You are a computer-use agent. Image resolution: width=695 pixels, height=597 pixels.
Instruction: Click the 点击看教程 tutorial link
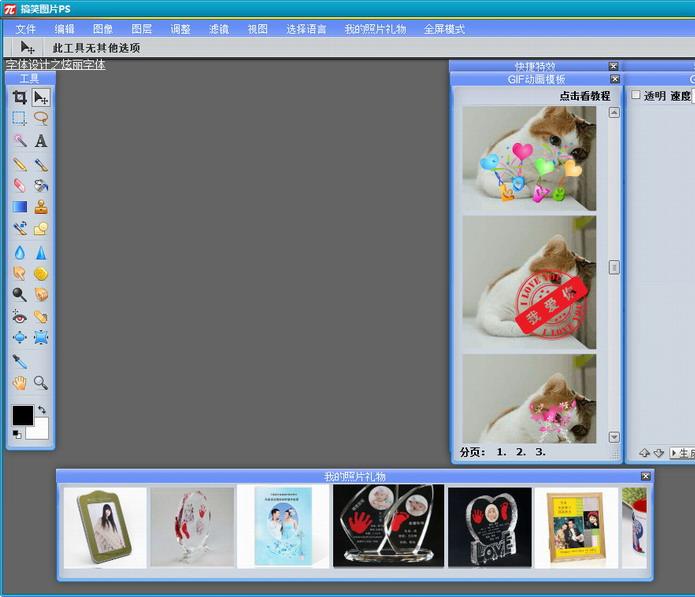(x=584, y=96)
